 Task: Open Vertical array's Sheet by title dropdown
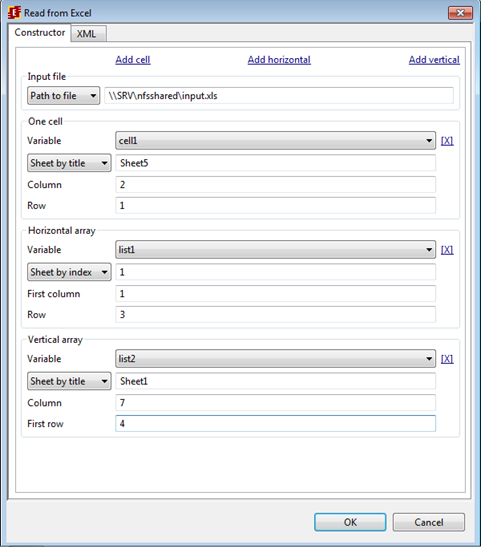pos(69,381)
